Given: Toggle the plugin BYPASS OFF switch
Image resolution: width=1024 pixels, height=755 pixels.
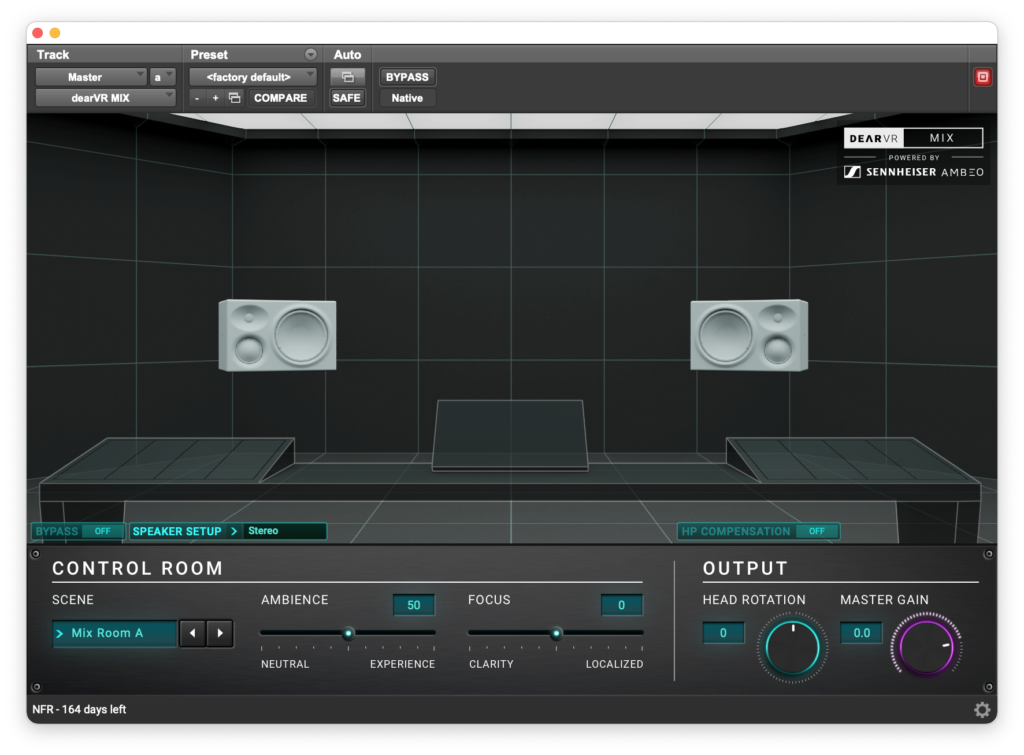Looking at the screenshot, I should click(x=102, y=531).
